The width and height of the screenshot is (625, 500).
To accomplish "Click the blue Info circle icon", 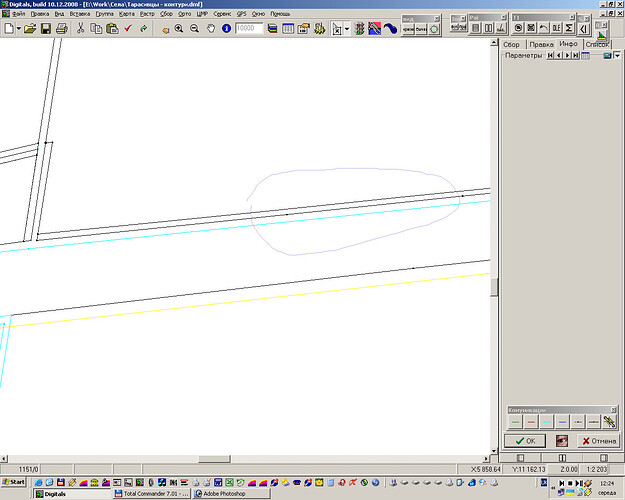I will [x=226, y=29].
